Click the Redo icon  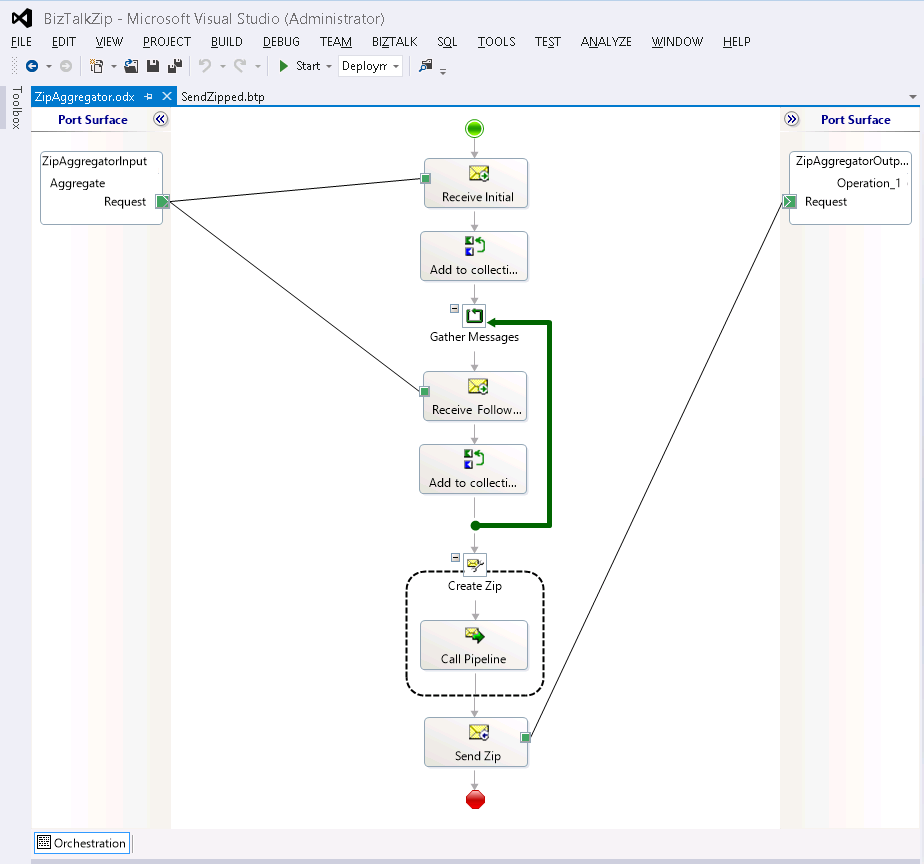point(240,66)
